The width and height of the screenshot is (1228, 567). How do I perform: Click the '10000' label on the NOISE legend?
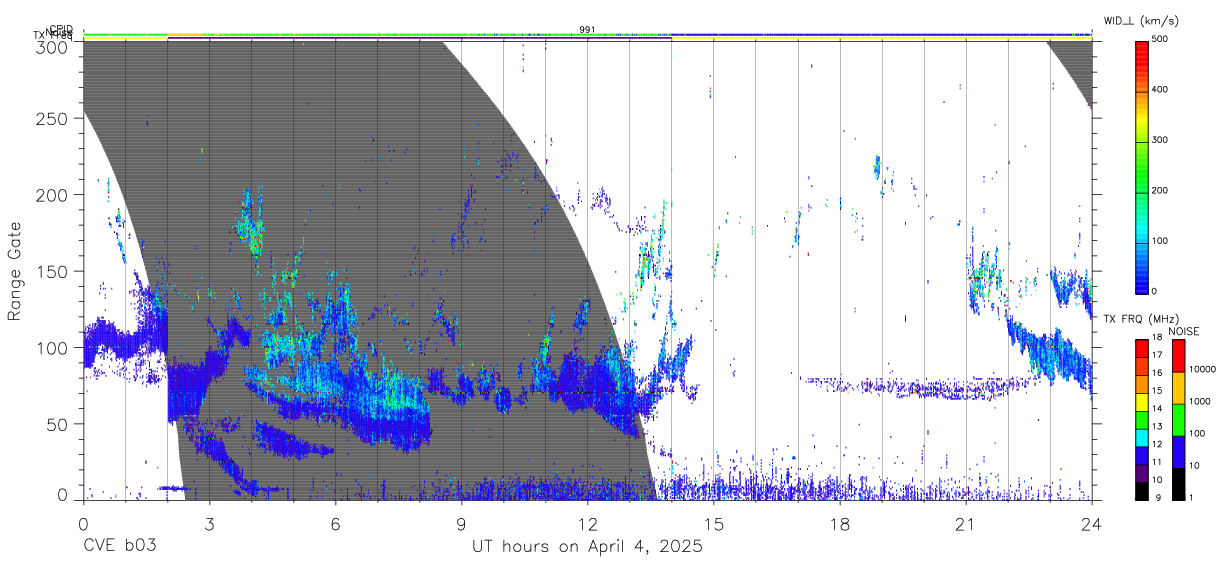[x=1203, y=369]
